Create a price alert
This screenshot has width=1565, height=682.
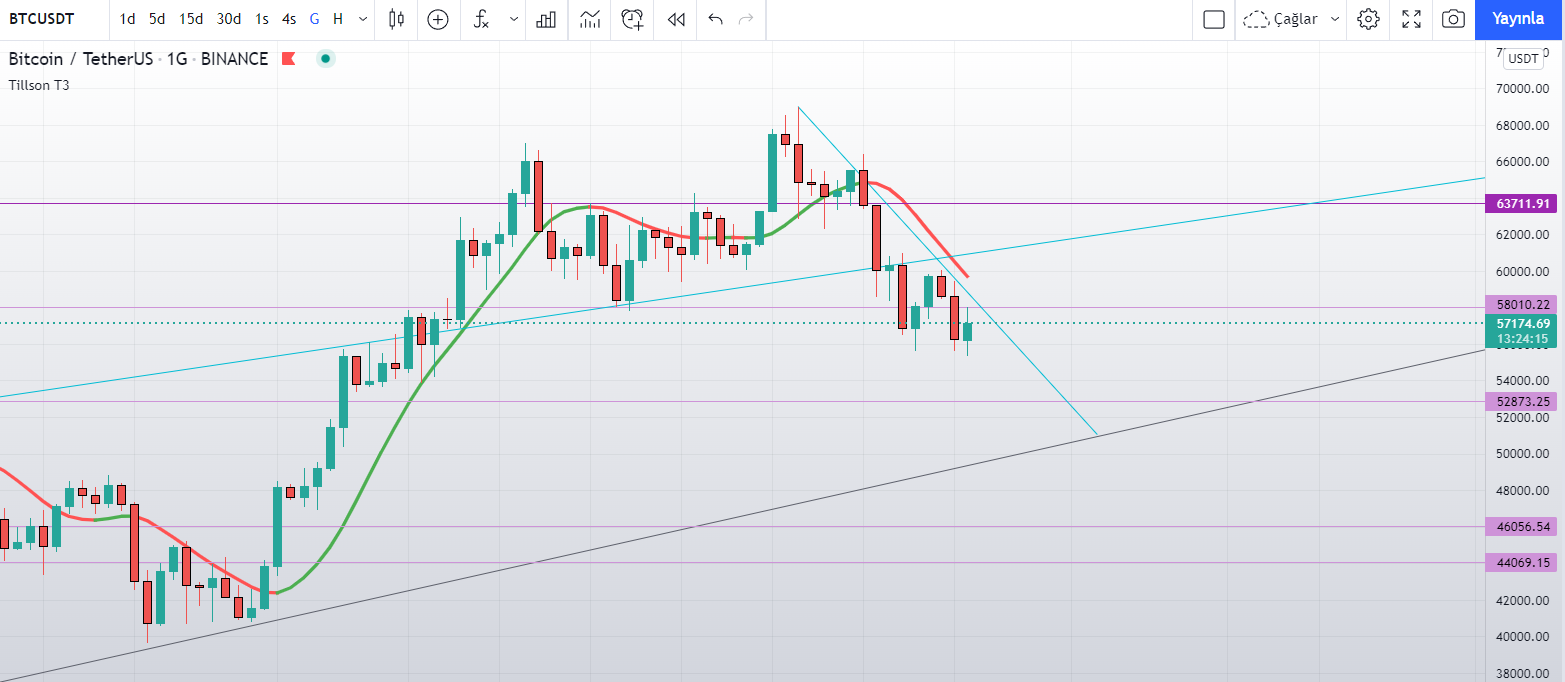click(x=632, y=19)
